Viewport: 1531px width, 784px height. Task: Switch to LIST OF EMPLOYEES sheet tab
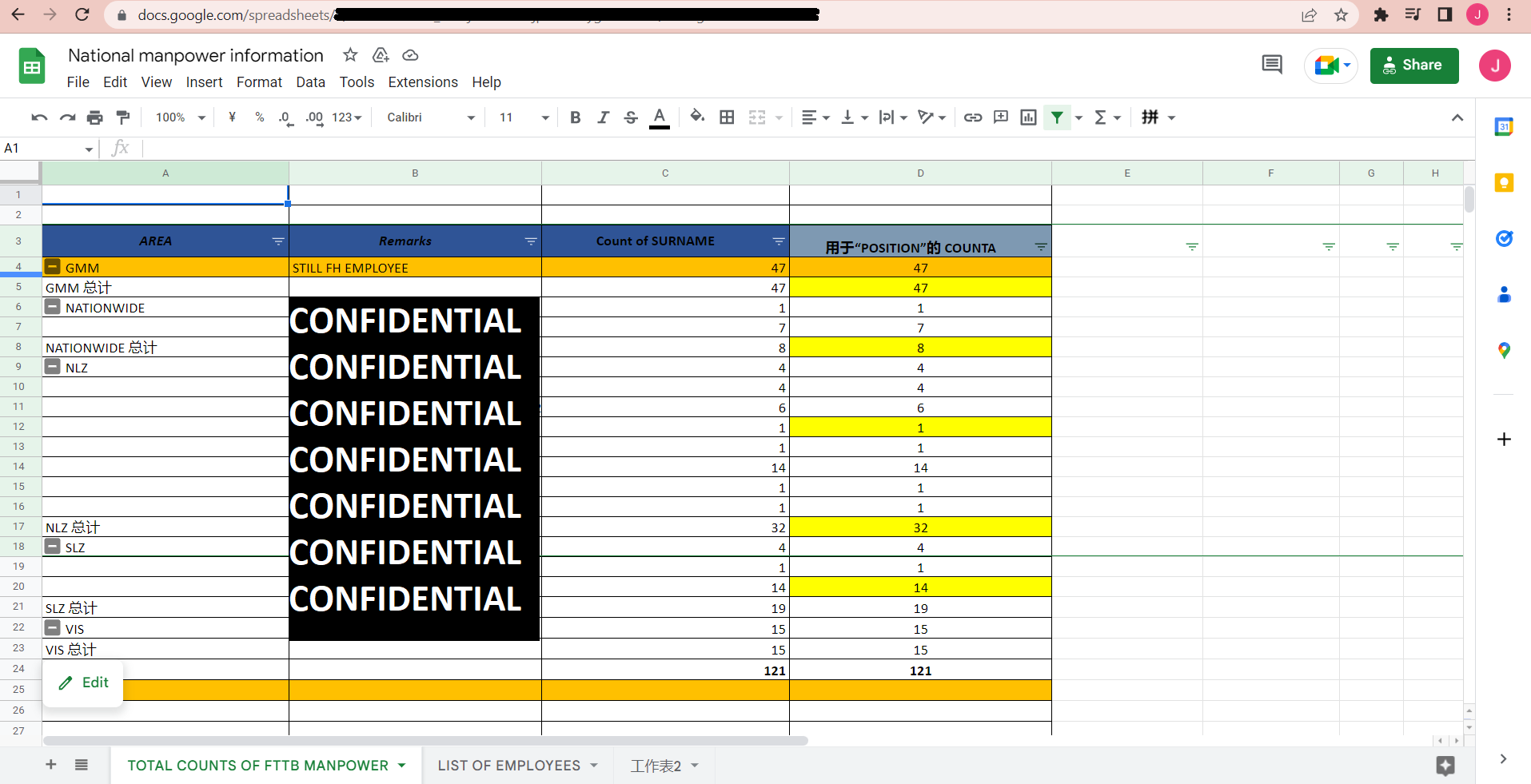517,766
